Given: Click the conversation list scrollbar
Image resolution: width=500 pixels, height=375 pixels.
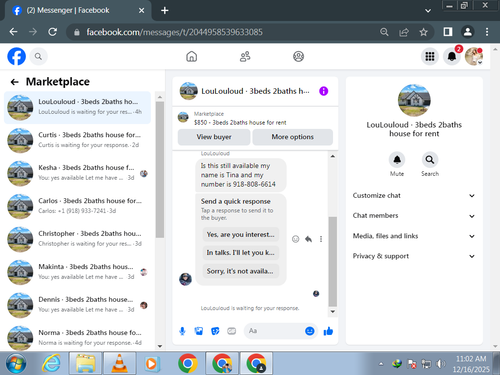Looking at the screenshot, I should pos(160,169).
